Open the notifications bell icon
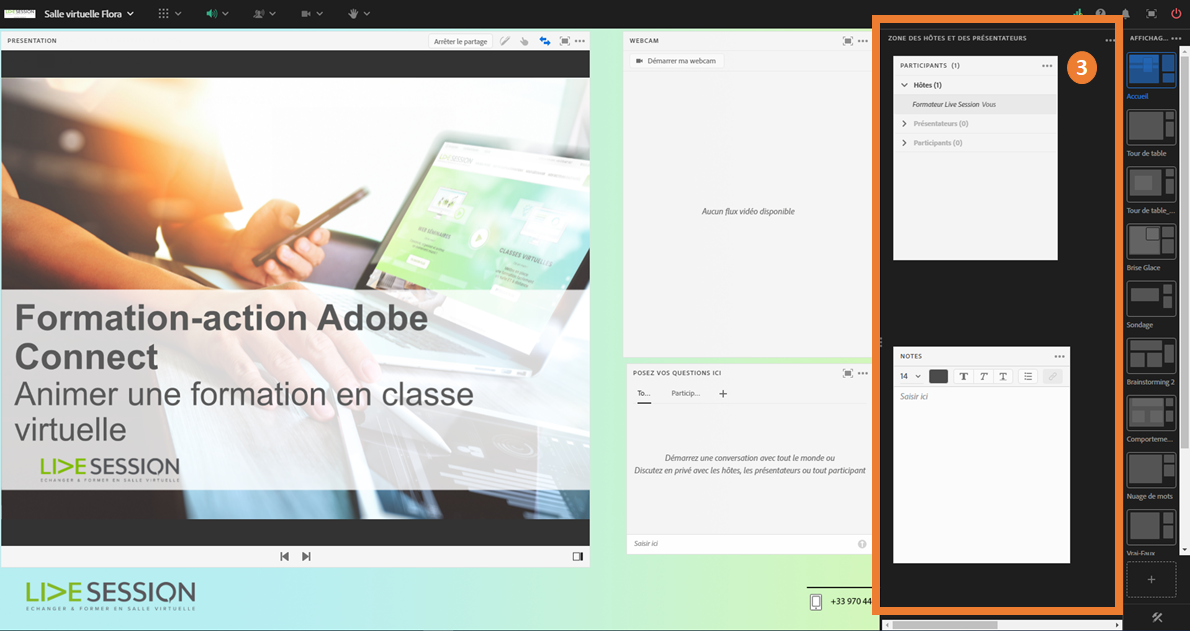Image resolution: width=1190 pixels, height=631 pixels. [1125, 14]
